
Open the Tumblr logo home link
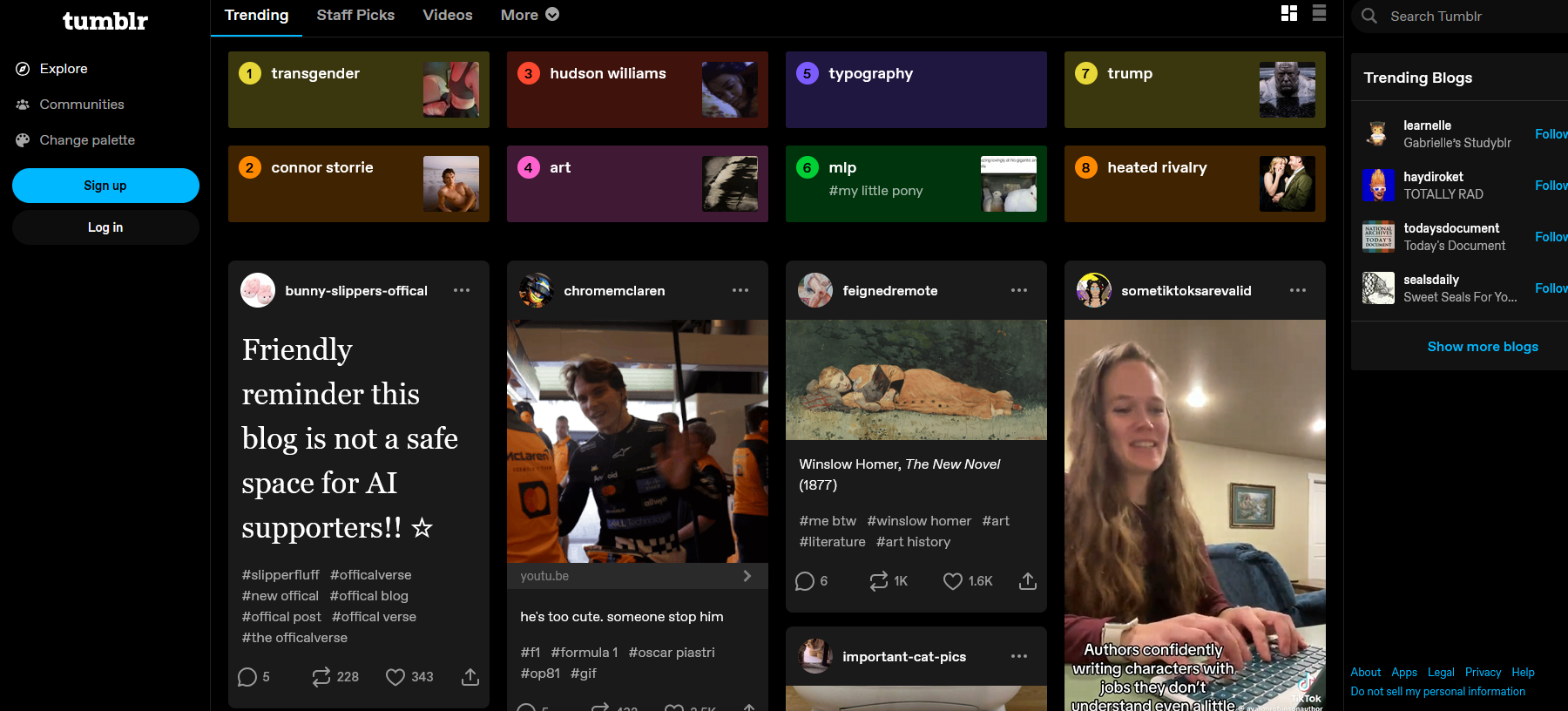[x=105, y=21]
